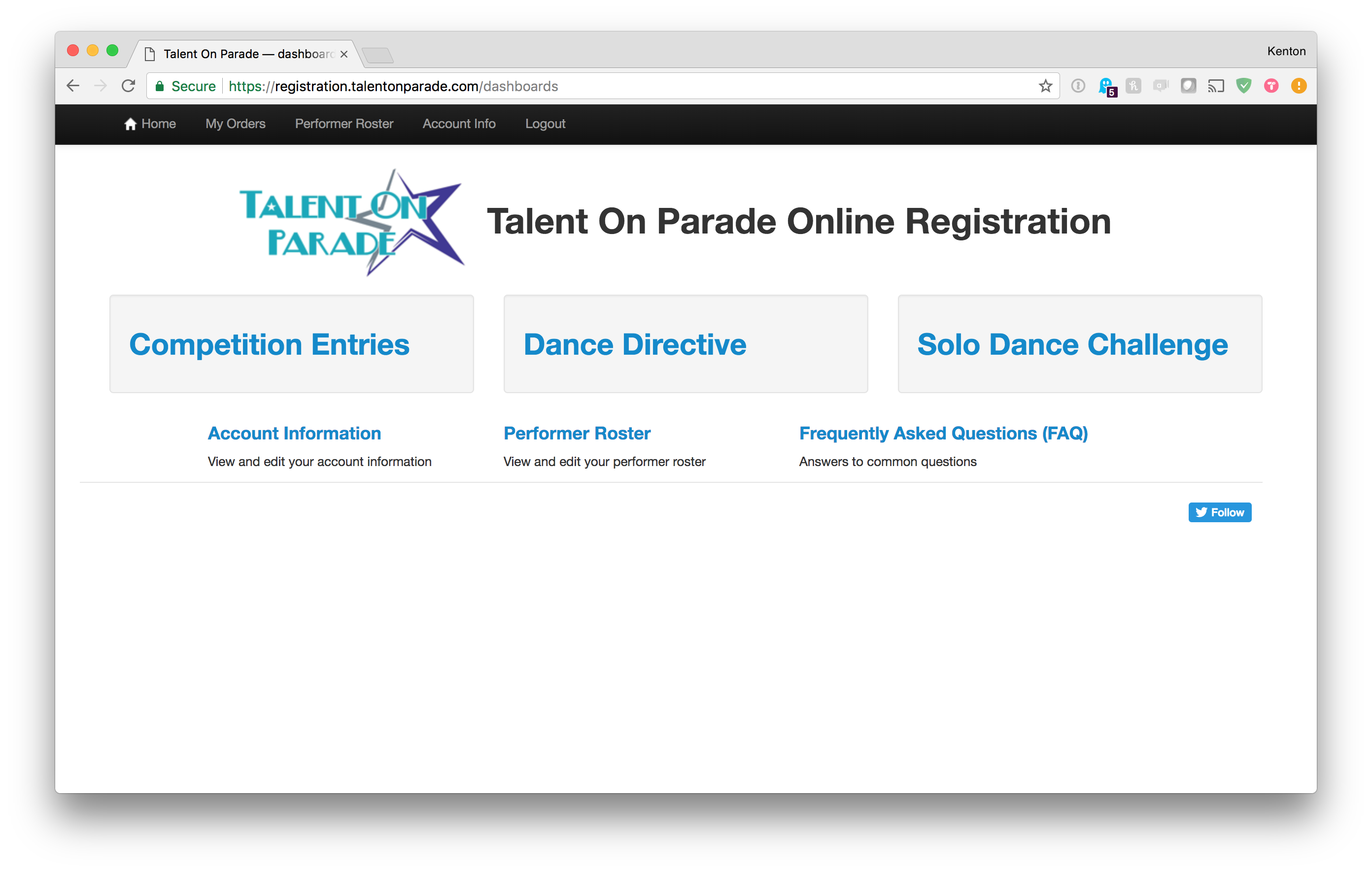
Task: Open the gray circled info extension icon
Action: pos(1077,86)
